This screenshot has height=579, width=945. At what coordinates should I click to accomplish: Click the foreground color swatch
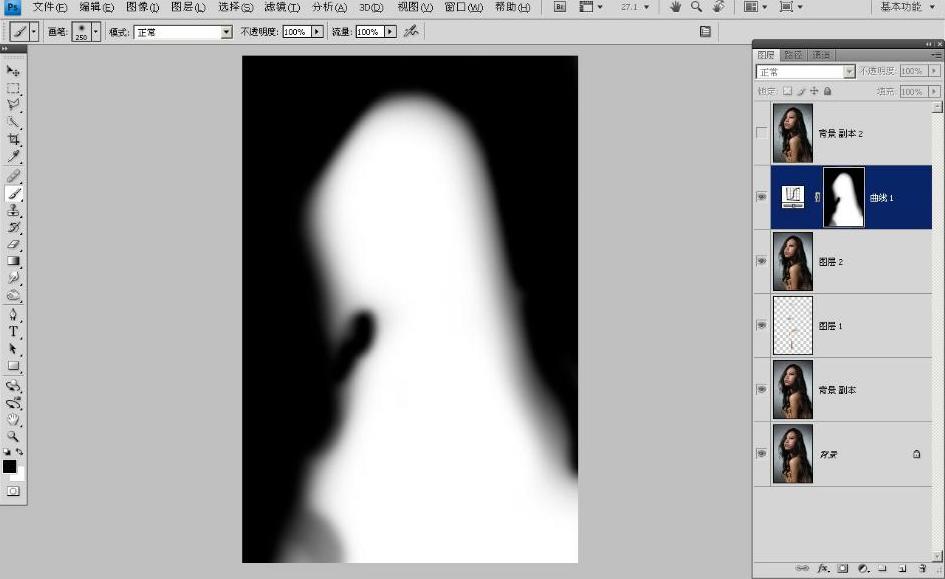point(9,466)
